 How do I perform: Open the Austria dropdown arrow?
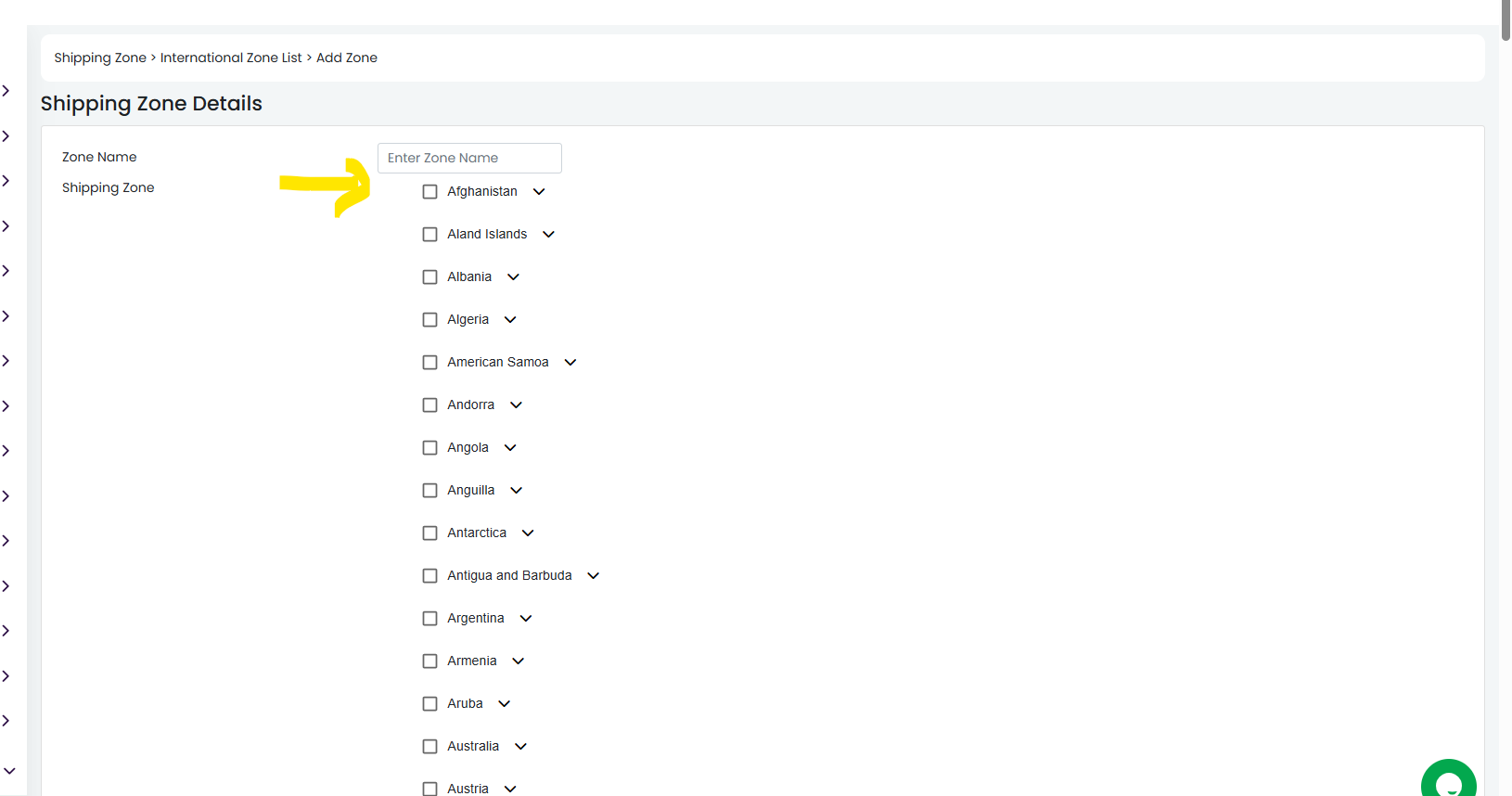click(510, 790)
